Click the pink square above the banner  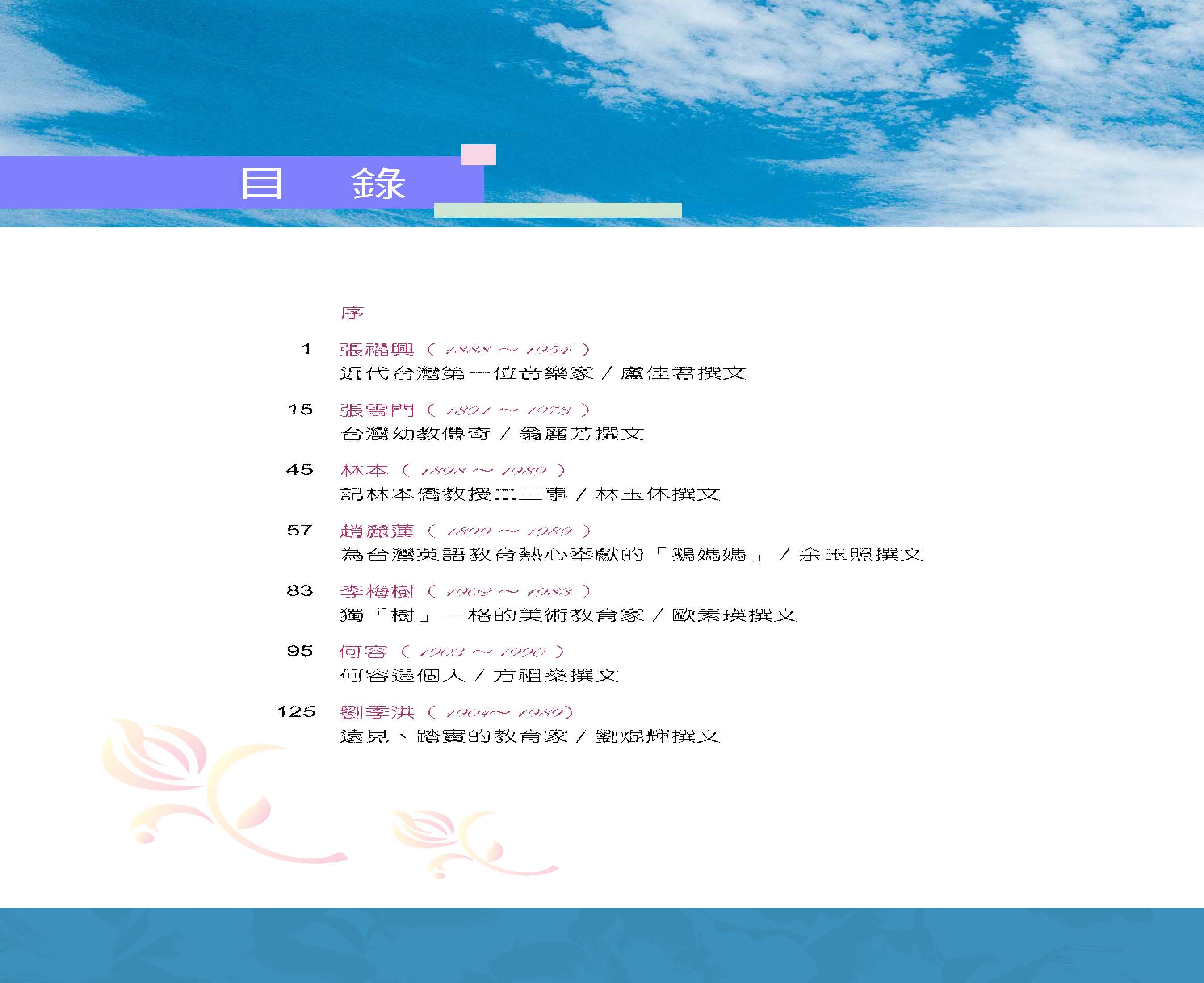tap(478, 155)
